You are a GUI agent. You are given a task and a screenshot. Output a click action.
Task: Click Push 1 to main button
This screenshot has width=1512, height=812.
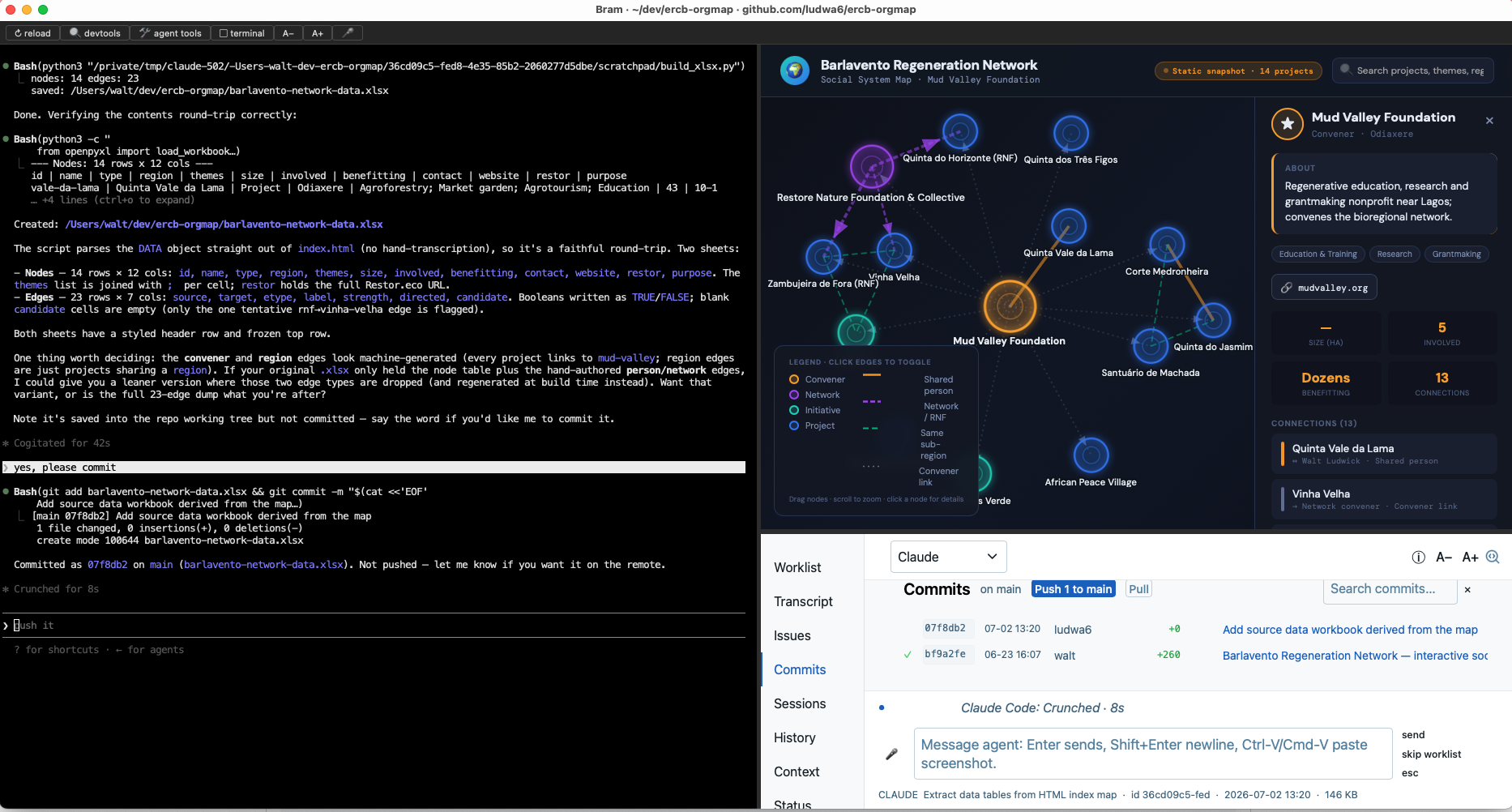[x=1073, y=589]
